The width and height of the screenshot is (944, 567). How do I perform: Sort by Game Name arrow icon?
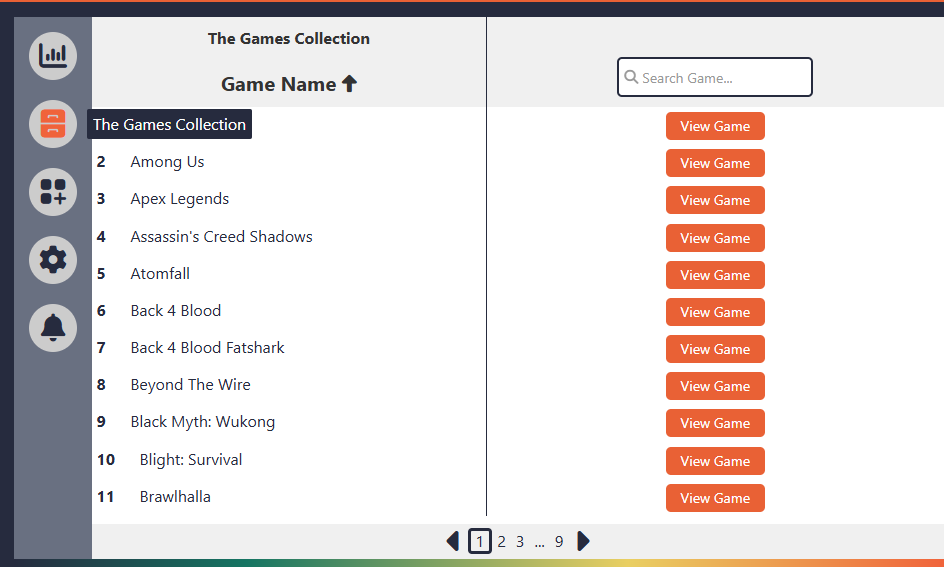pos(349,84)
